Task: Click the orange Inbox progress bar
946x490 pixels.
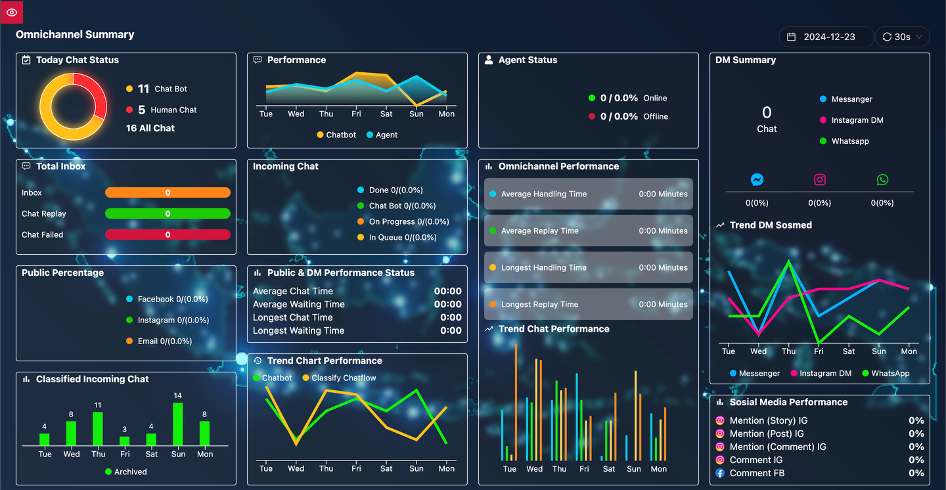Action: pos(168,192)
